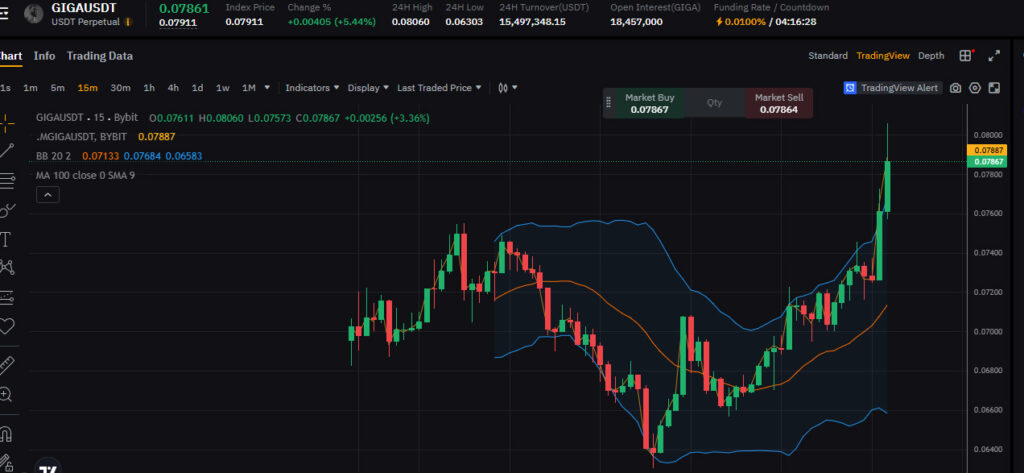Click the blue TradingView Alert clock icon
The height and width of the screenshot is (473, 1024).
coord(850,88)
